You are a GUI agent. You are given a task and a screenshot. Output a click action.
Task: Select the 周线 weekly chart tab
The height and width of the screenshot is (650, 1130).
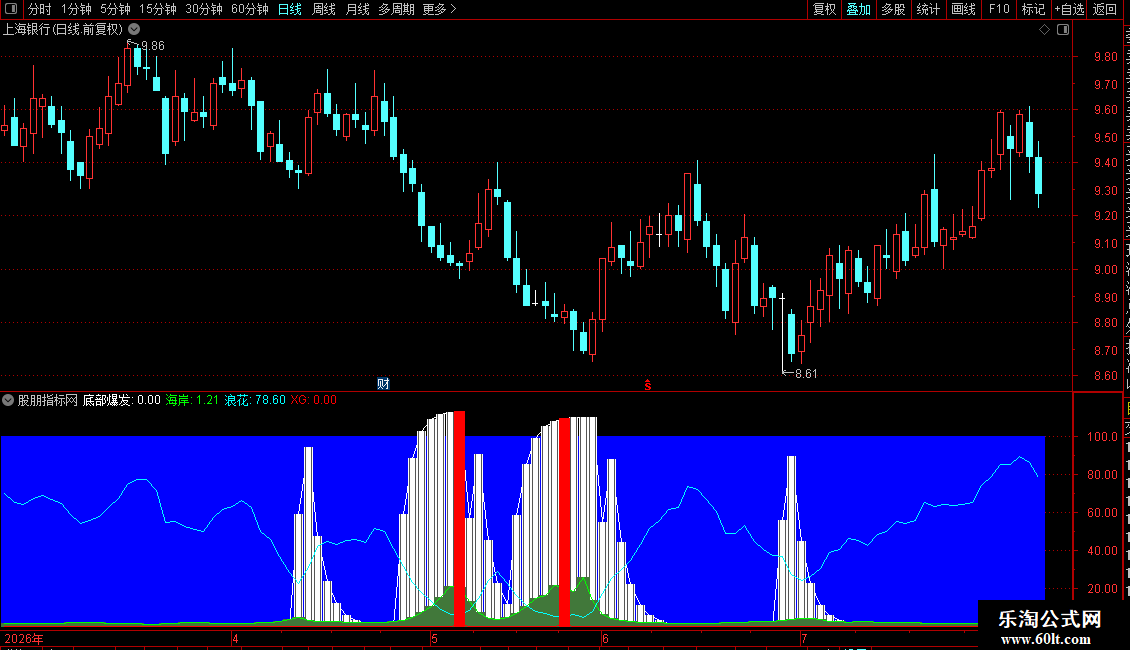(x=324, y=9)
